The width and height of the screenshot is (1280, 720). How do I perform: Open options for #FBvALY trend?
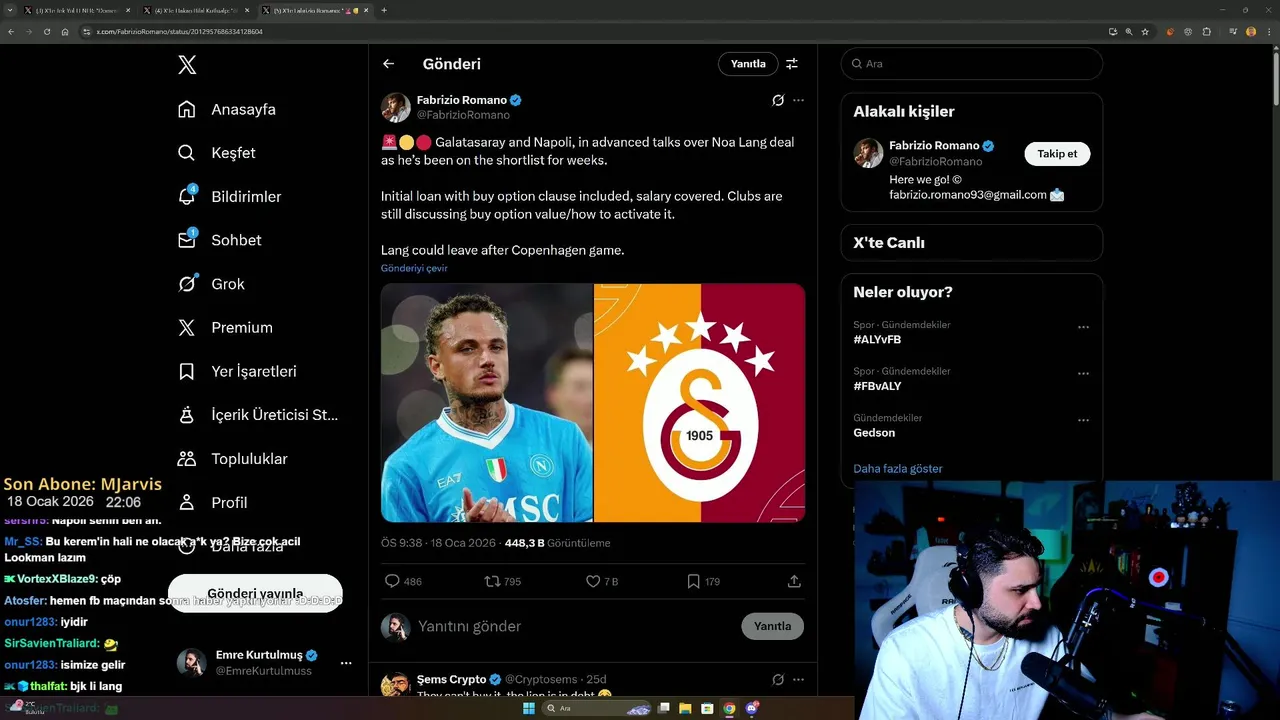(1083, 373)
